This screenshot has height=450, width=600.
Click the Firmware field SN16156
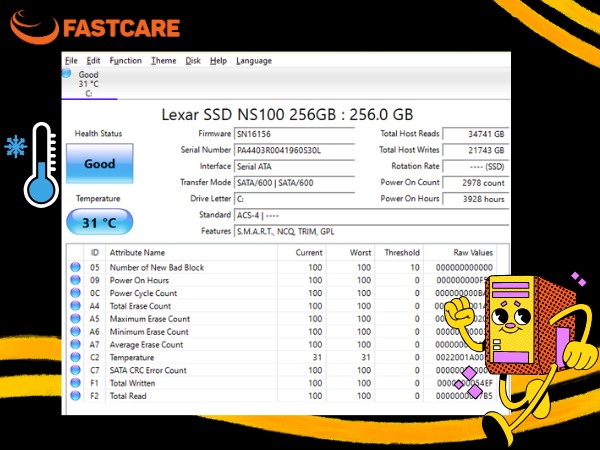click(x=294, y=134)
